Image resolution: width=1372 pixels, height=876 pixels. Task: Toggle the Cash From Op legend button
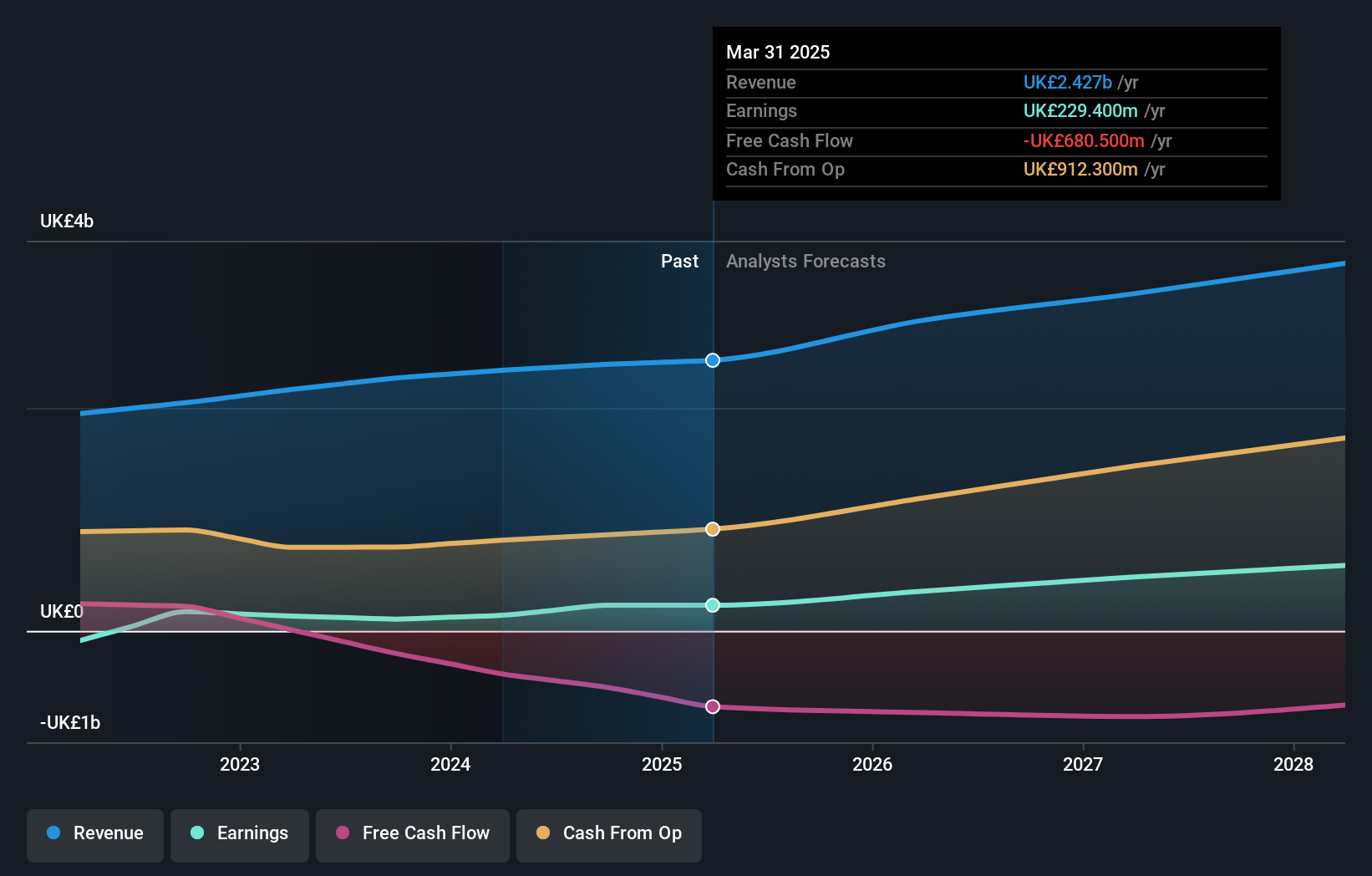(609, 835)
